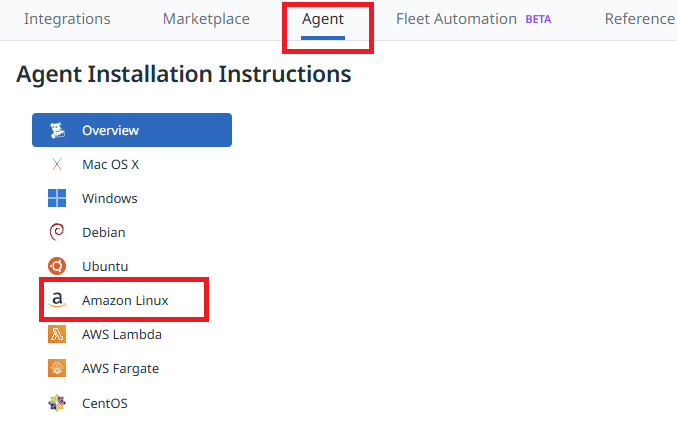Click the BETA badge on Fleet Automation
The image size is (677, 425).
click(538, 19)
